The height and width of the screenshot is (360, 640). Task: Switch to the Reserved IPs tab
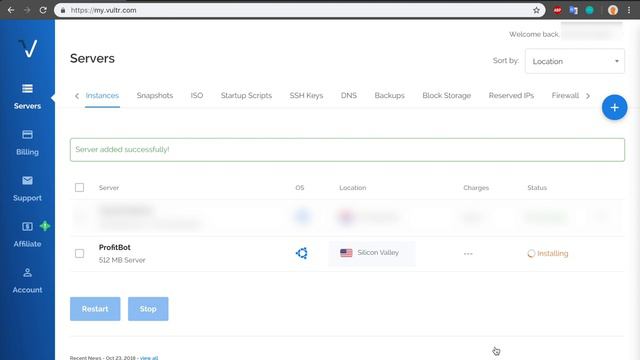(511, 96)
